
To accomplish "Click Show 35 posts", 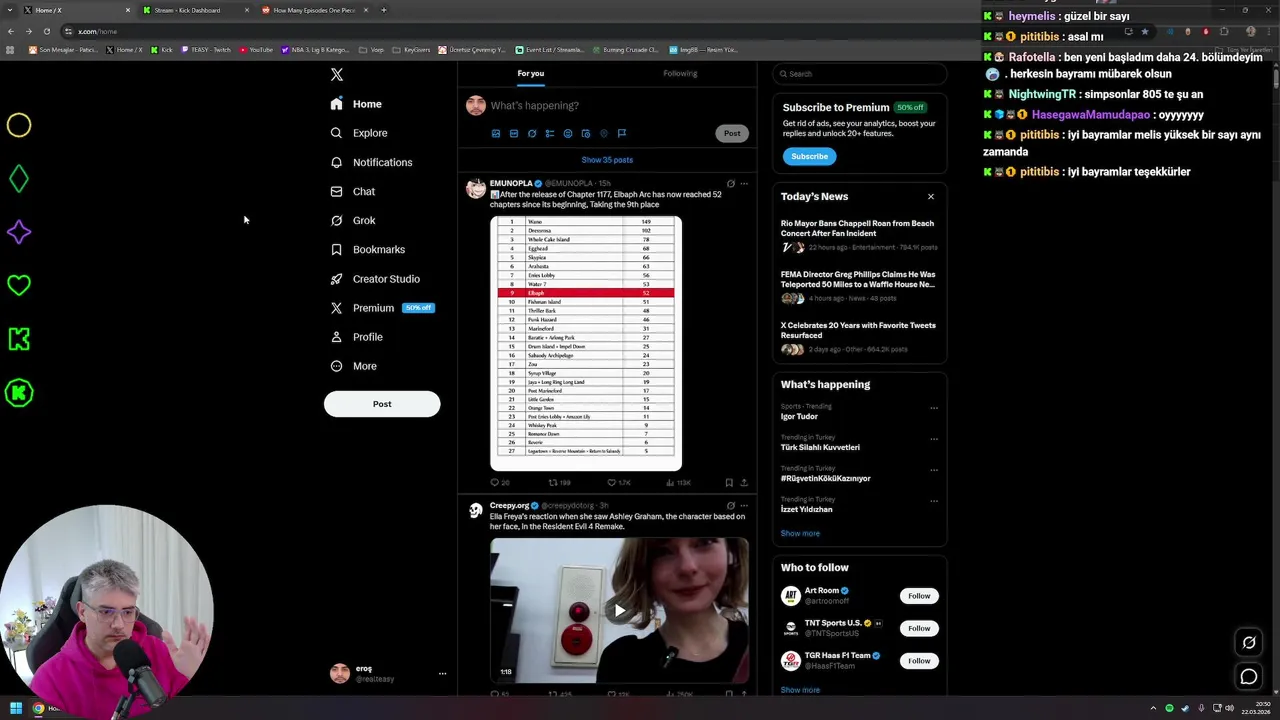I will [607, 160].
